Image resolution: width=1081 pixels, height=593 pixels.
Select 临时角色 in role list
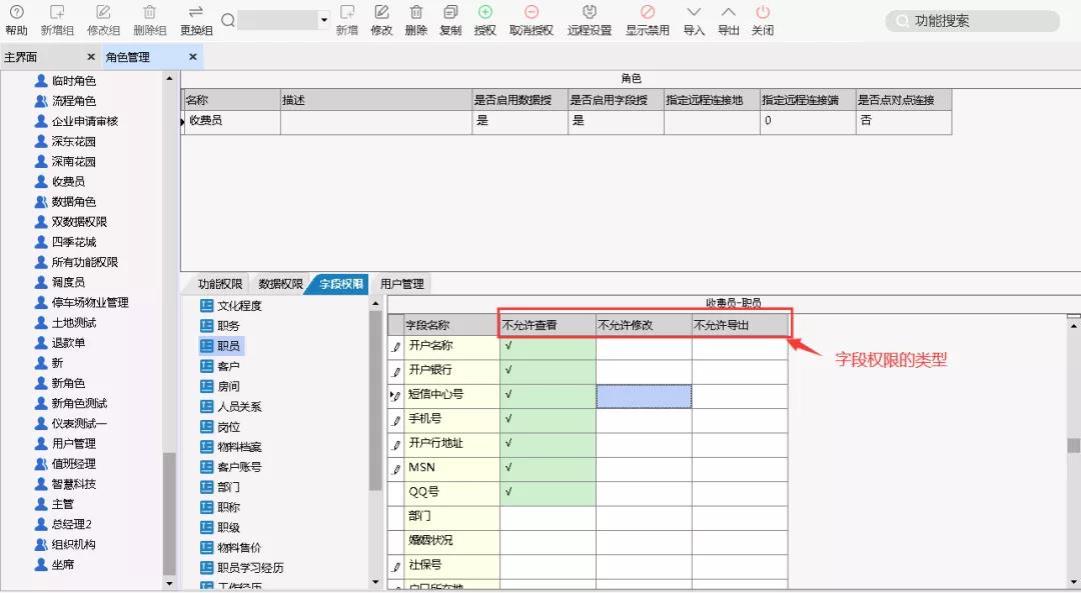pos(74,81)
